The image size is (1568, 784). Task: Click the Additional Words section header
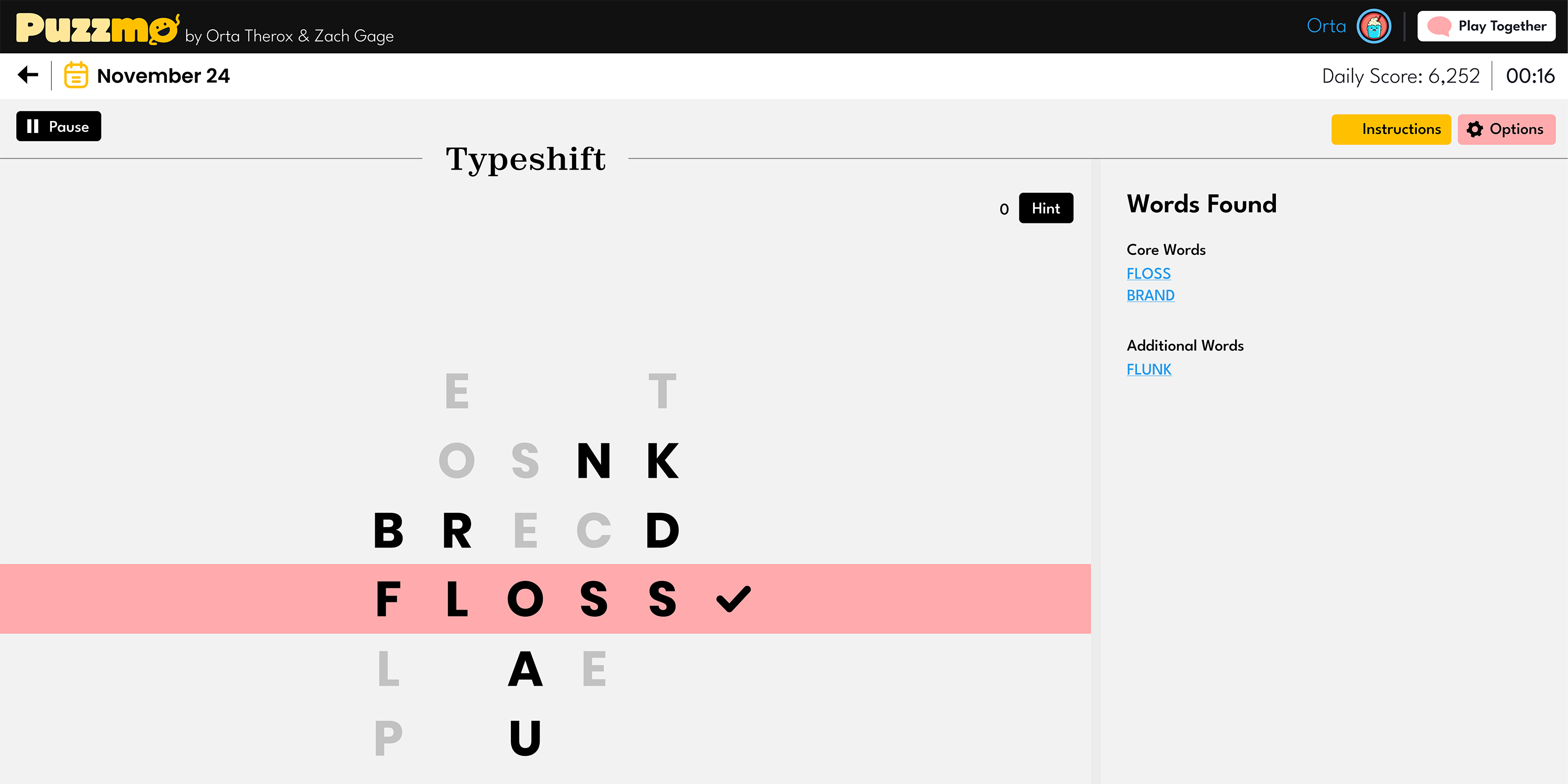click(1184, 346)
